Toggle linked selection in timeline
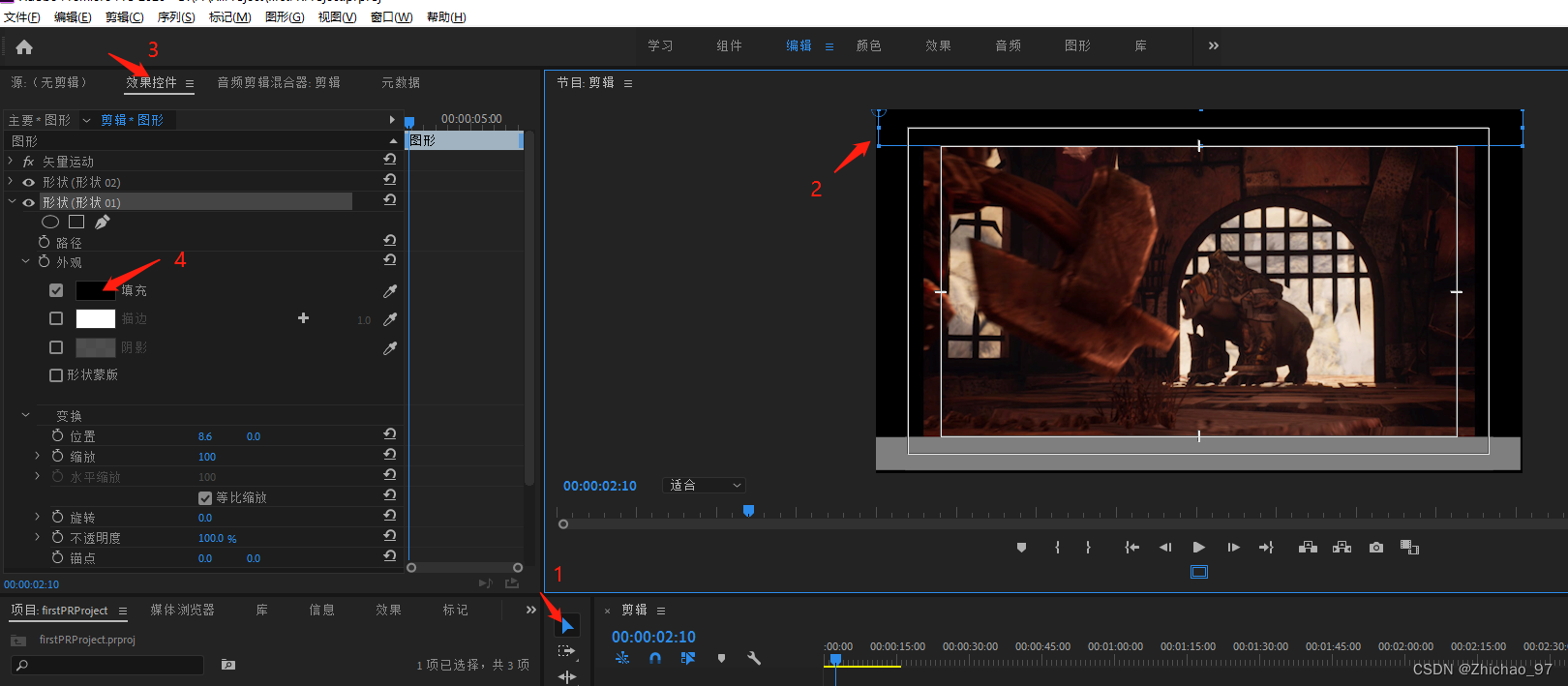The image size is (1568, 686). (688, 658)
